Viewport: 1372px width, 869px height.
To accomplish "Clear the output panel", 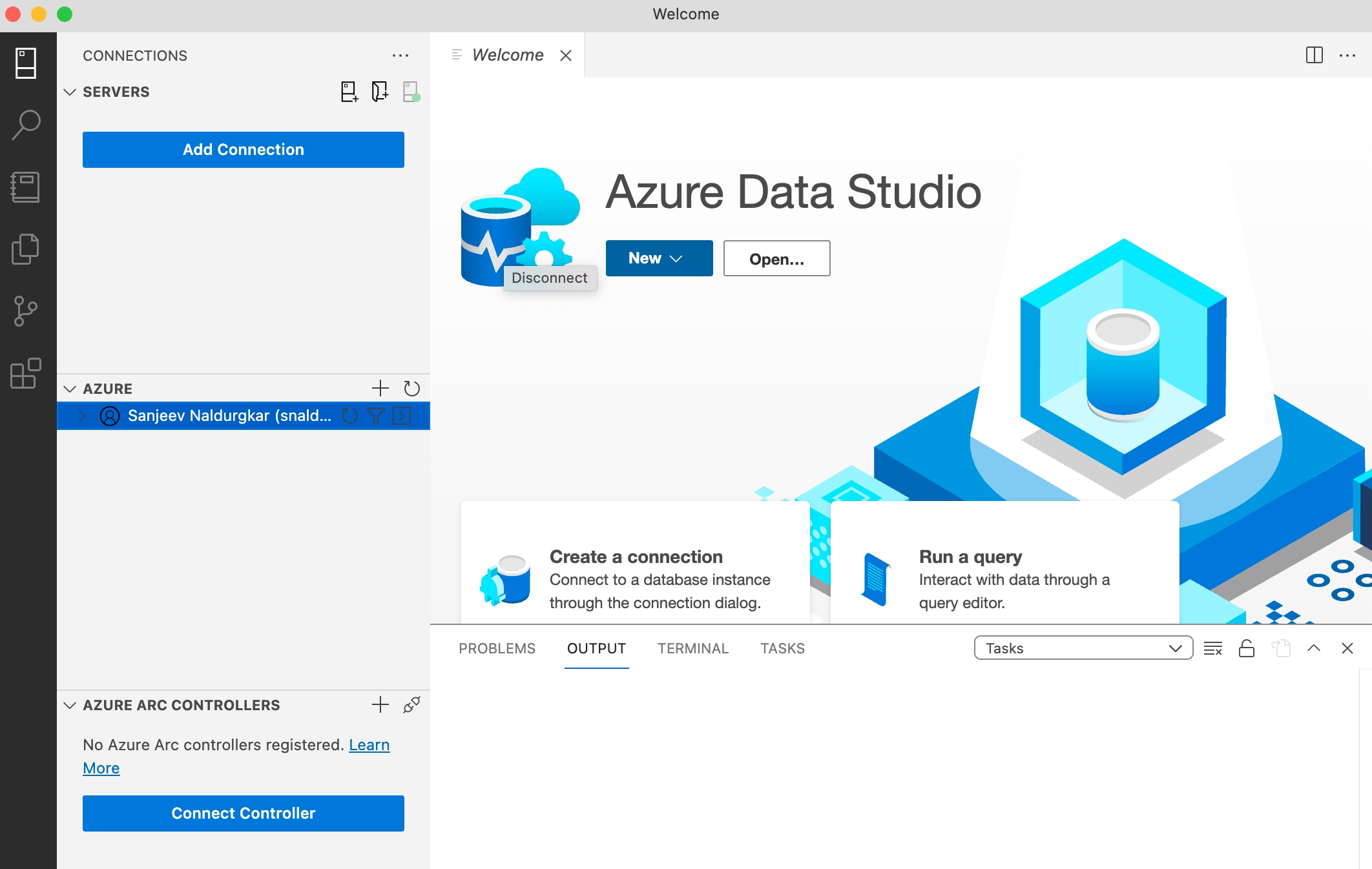I will (x=1213, y=648).
